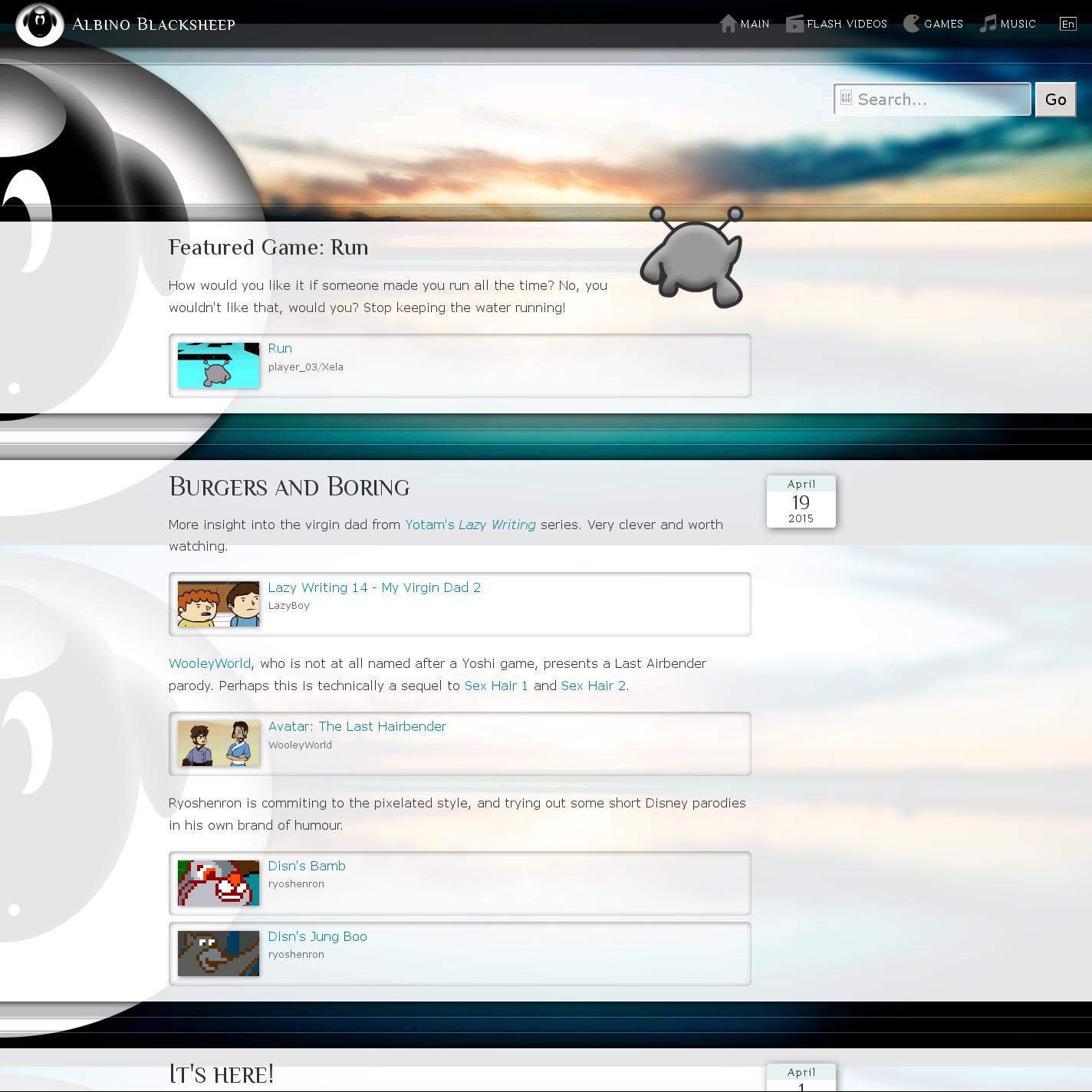Click the Albino Blacksheep sheep logo icon
The image size is (1092, 1092).
(x=39, y=25)
